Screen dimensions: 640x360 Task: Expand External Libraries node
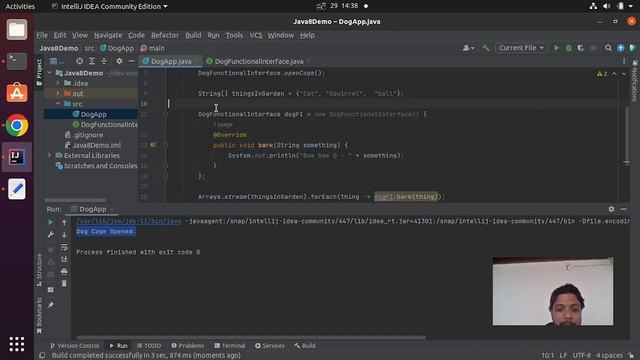(x=50, y=156)
